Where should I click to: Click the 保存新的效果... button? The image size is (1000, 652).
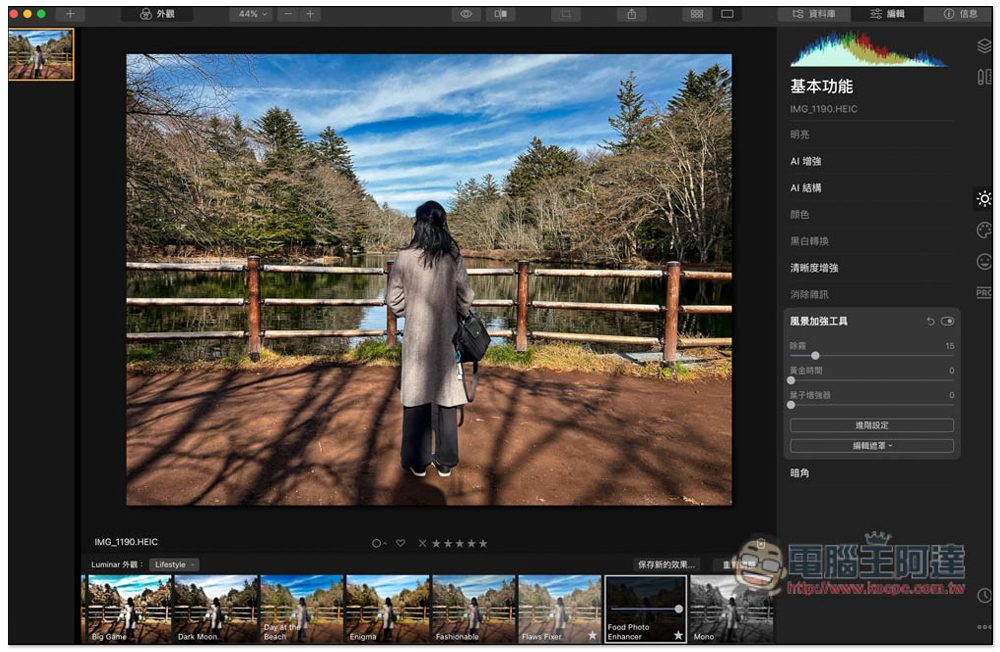[666, 565]
